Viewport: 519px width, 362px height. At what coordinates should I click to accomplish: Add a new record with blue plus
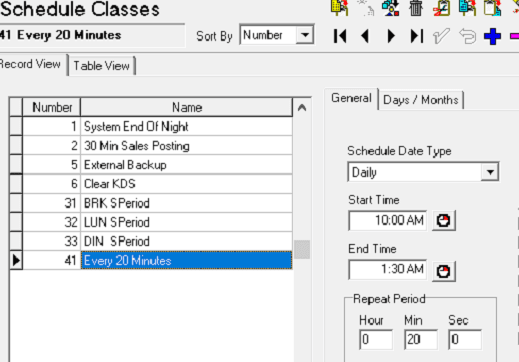click(492, 36)
